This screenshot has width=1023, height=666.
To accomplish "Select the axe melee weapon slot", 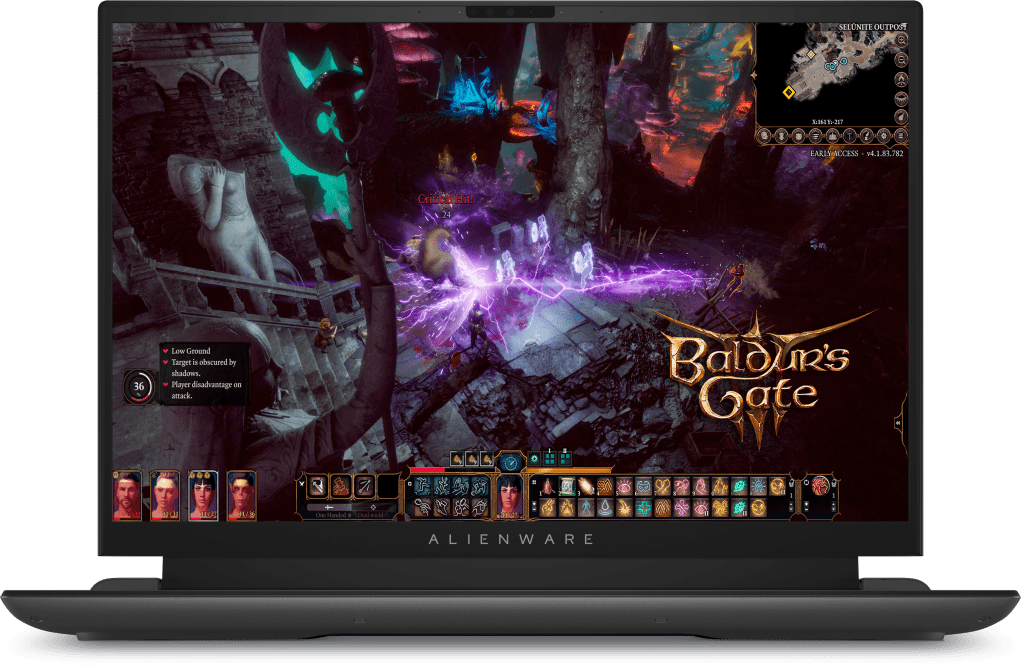I will tap(316, 486).
